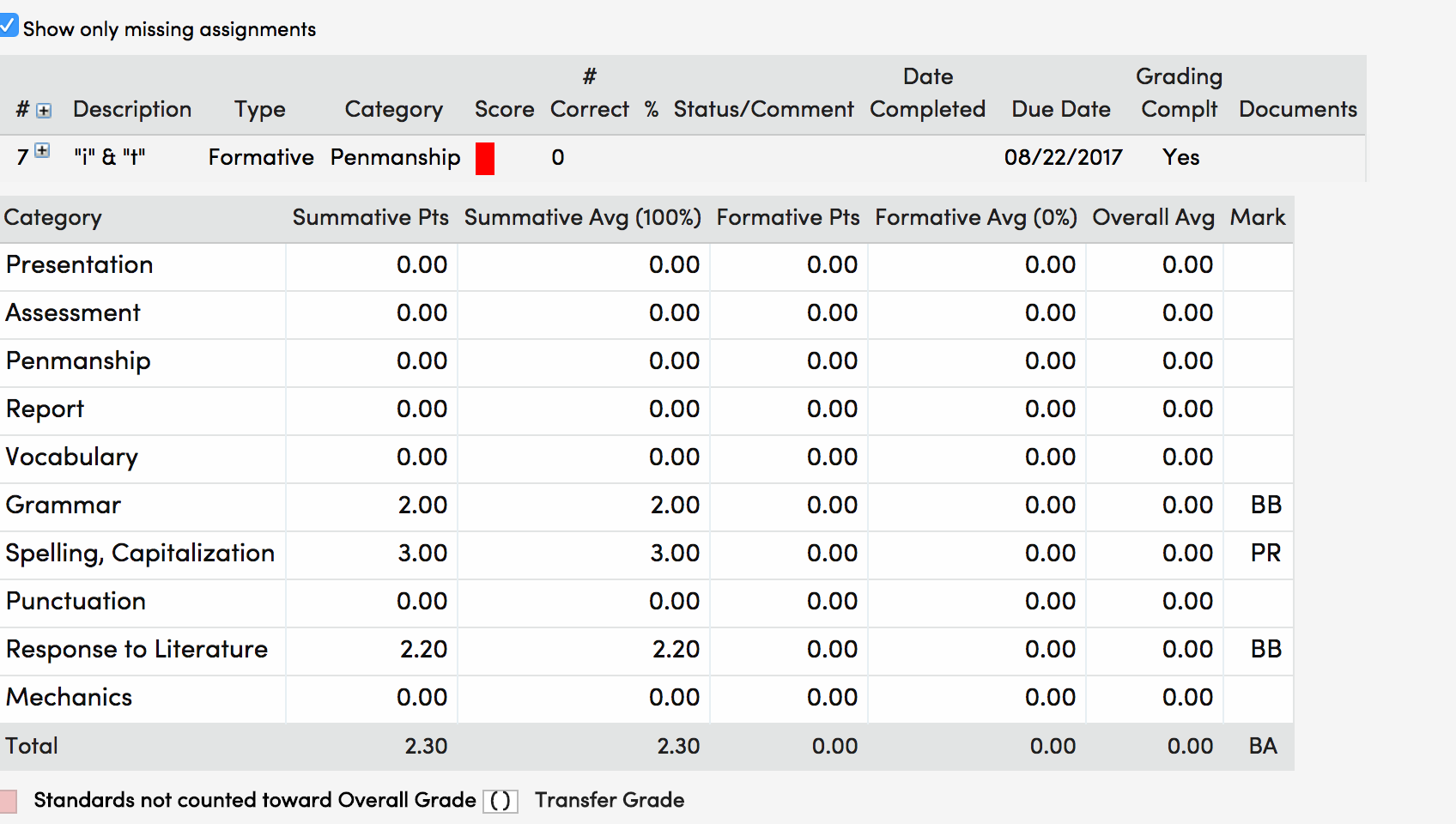The width and height of the screenshot is (1456, 824).
Task: Click Total Summative Avg value 2.30
Action: click(x=679, y=746)
